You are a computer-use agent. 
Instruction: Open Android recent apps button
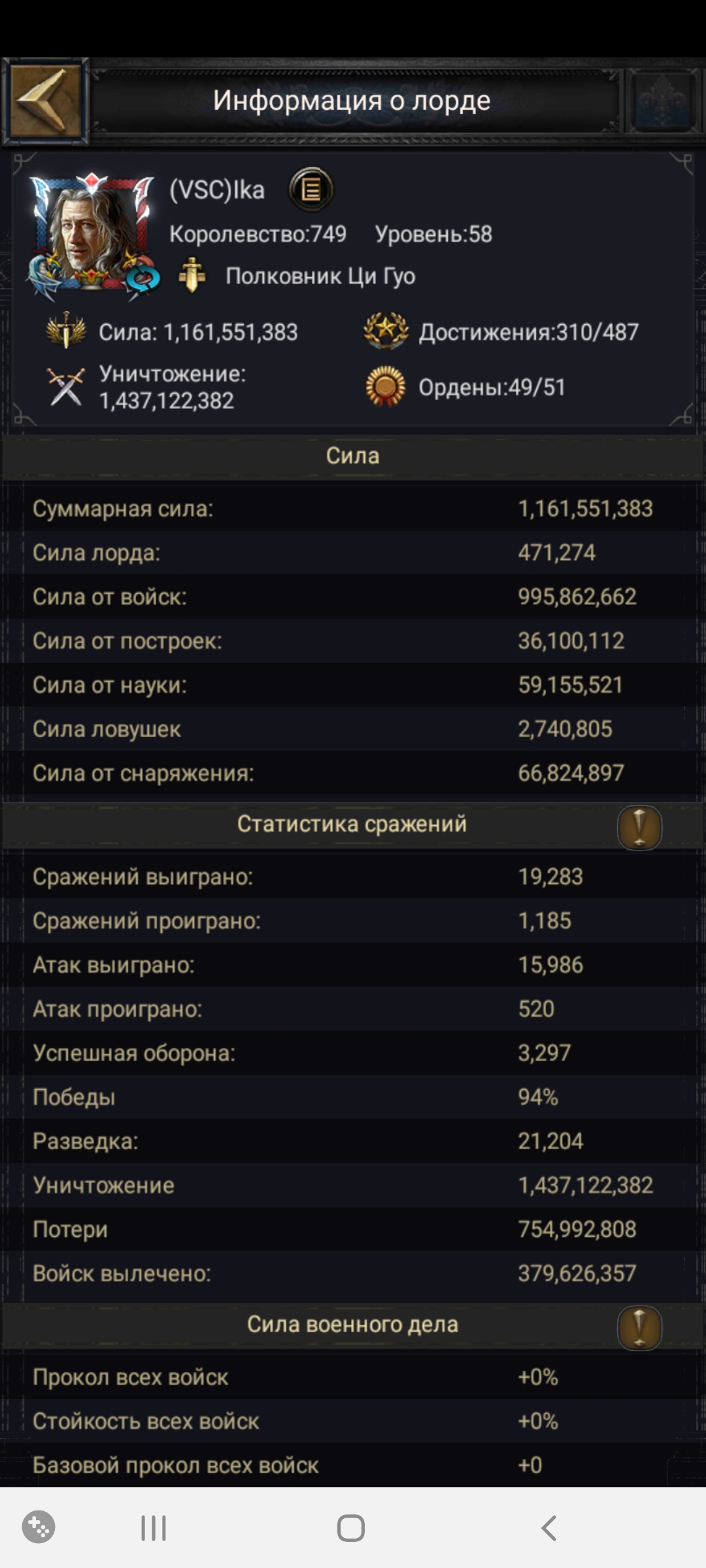pos(154,1529)
